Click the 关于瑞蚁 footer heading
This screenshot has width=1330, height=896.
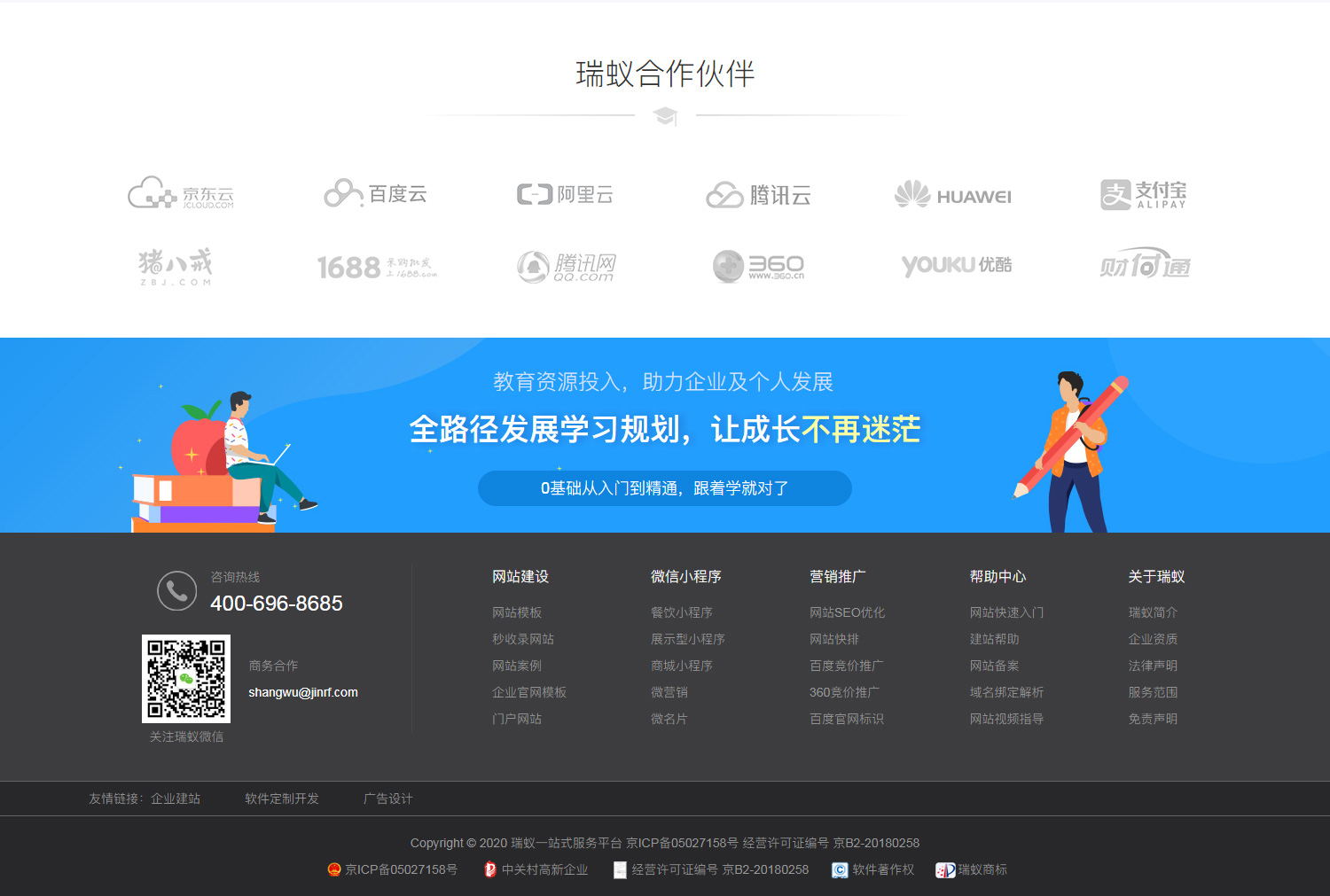pyautogui.click(x=1157, y=577)
